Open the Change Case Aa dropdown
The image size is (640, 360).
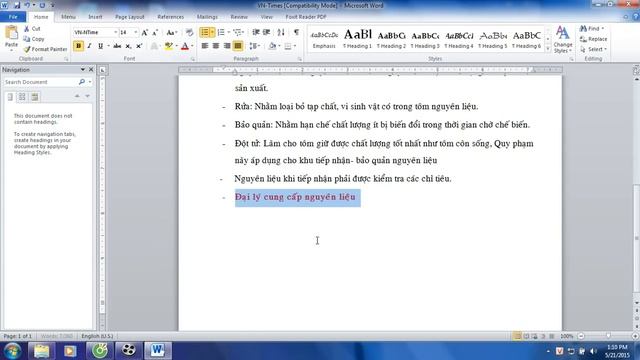171,32
